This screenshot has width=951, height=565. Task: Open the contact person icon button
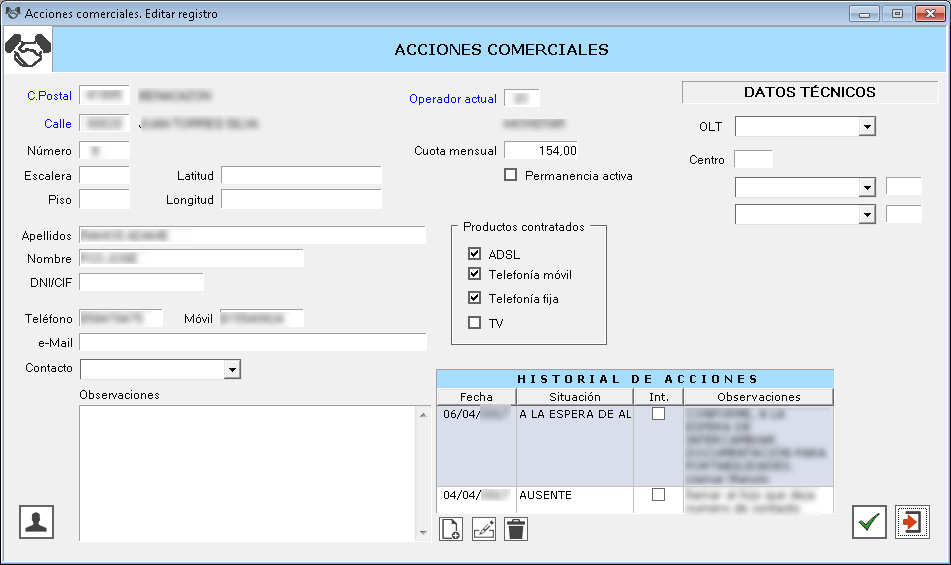point(37,522)
